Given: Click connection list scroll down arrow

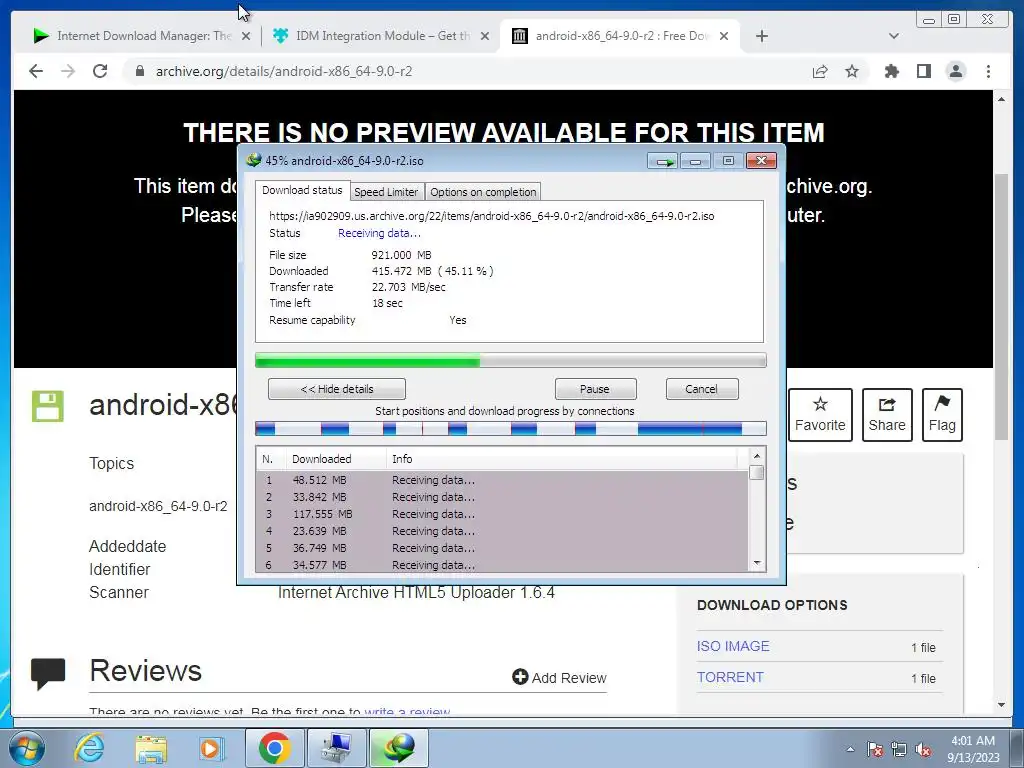Looking at the screenshot, I should [x=757, y=563].
